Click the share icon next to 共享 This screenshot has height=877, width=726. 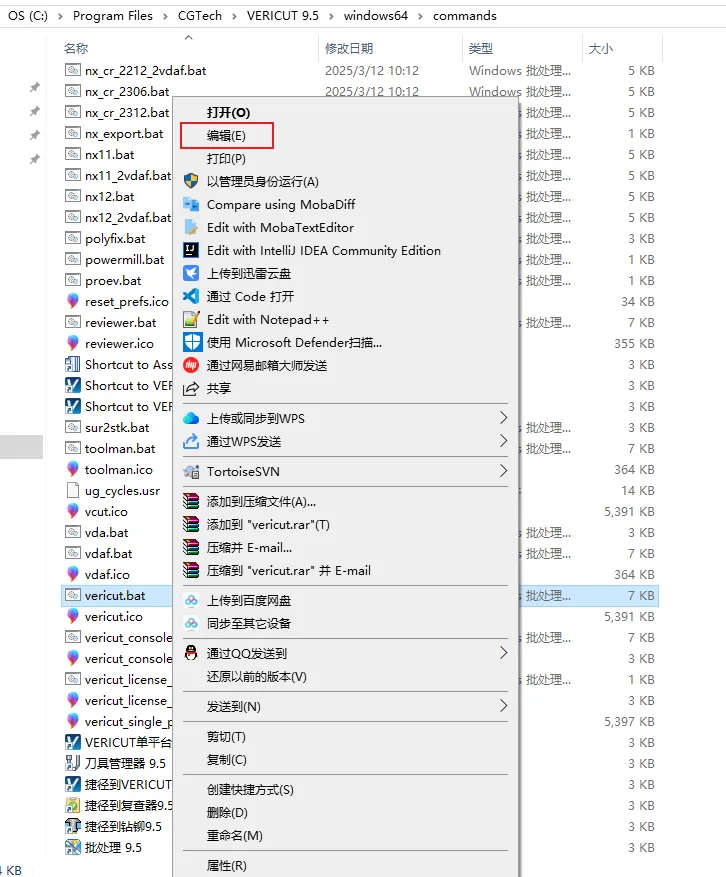pyautogui.click(x=191, y=388)
